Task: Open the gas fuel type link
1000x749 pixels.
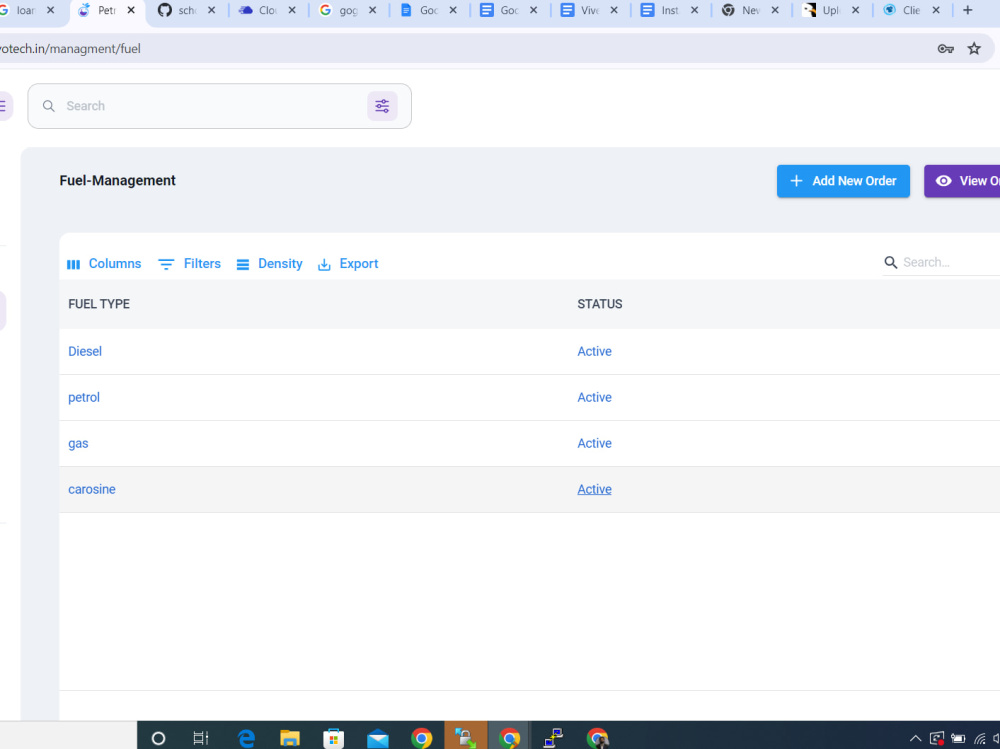Action: pyautogui.click(x=78, y=443)
